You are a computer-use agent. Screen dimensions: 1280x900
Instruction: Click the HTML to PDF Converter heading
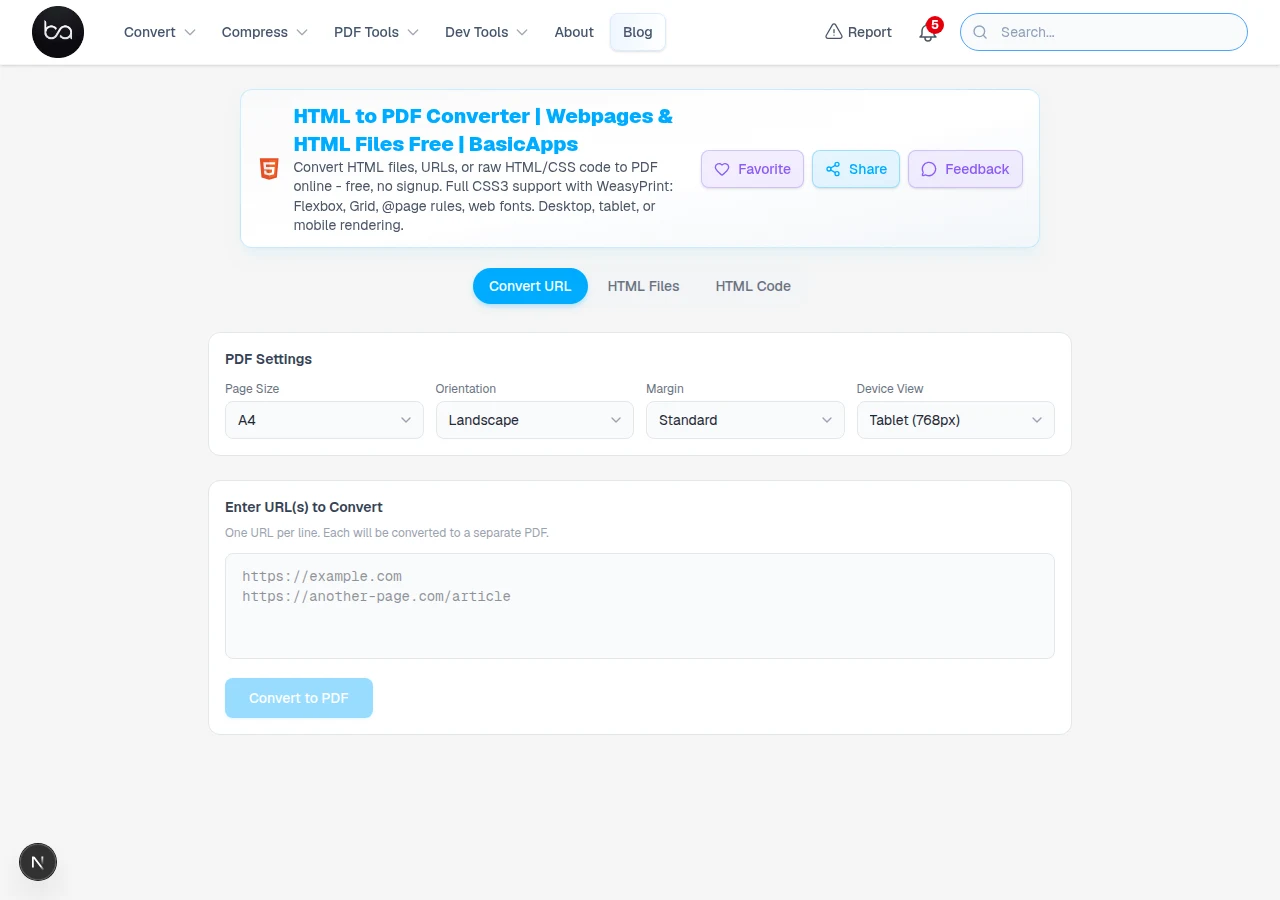click(483, 130)
